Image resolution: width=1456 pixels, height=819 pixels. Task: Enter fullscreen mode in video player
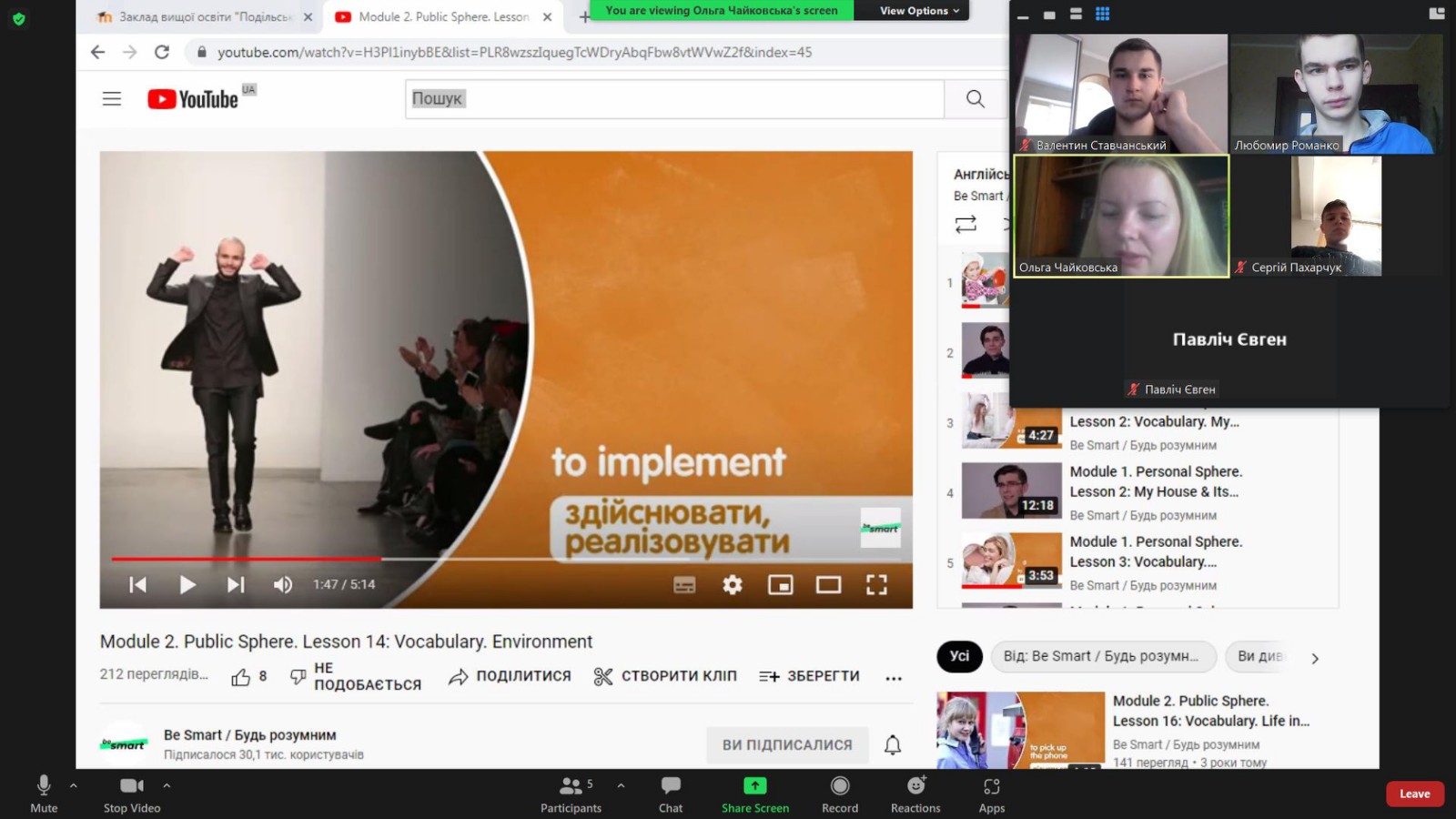click(875, 584)
